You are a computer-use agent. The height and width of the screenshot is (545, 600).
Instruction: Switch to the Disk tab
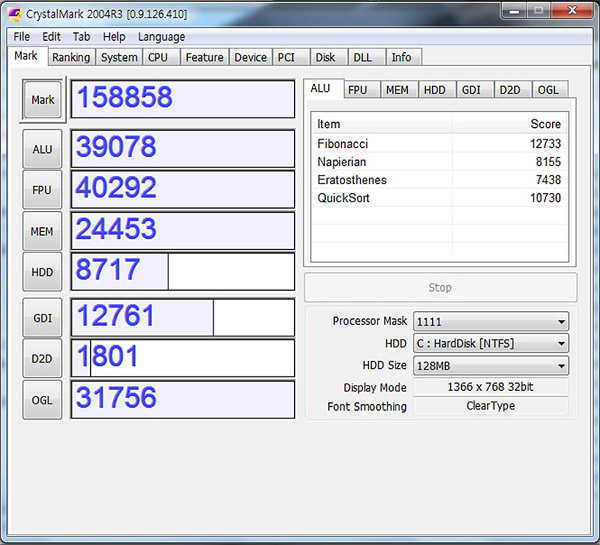tap(329, 57)
